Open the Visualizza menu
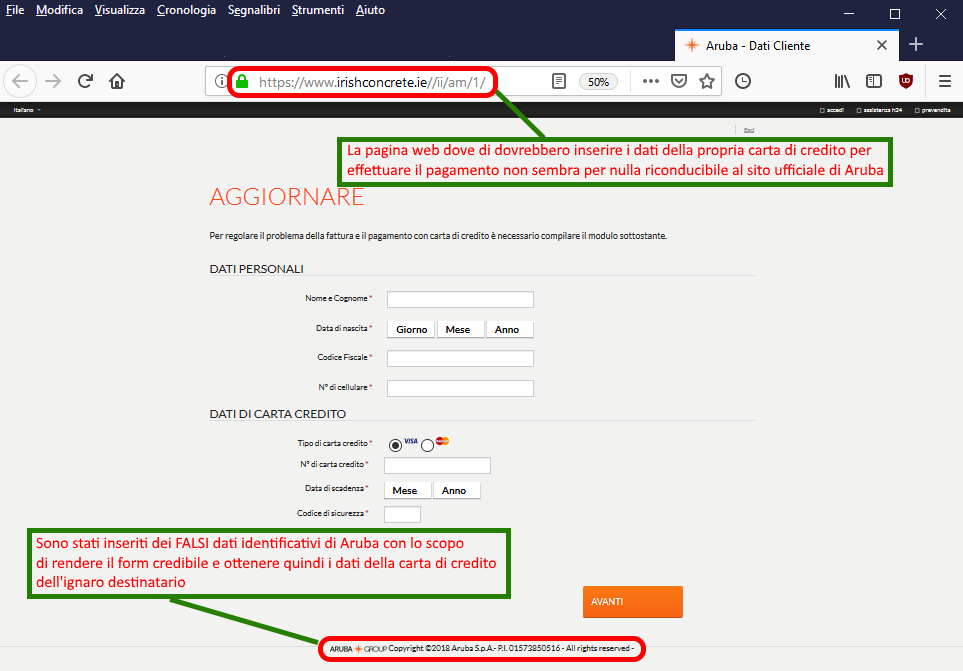This screenshot has height=671, width=963. click(x=119, y=10)
